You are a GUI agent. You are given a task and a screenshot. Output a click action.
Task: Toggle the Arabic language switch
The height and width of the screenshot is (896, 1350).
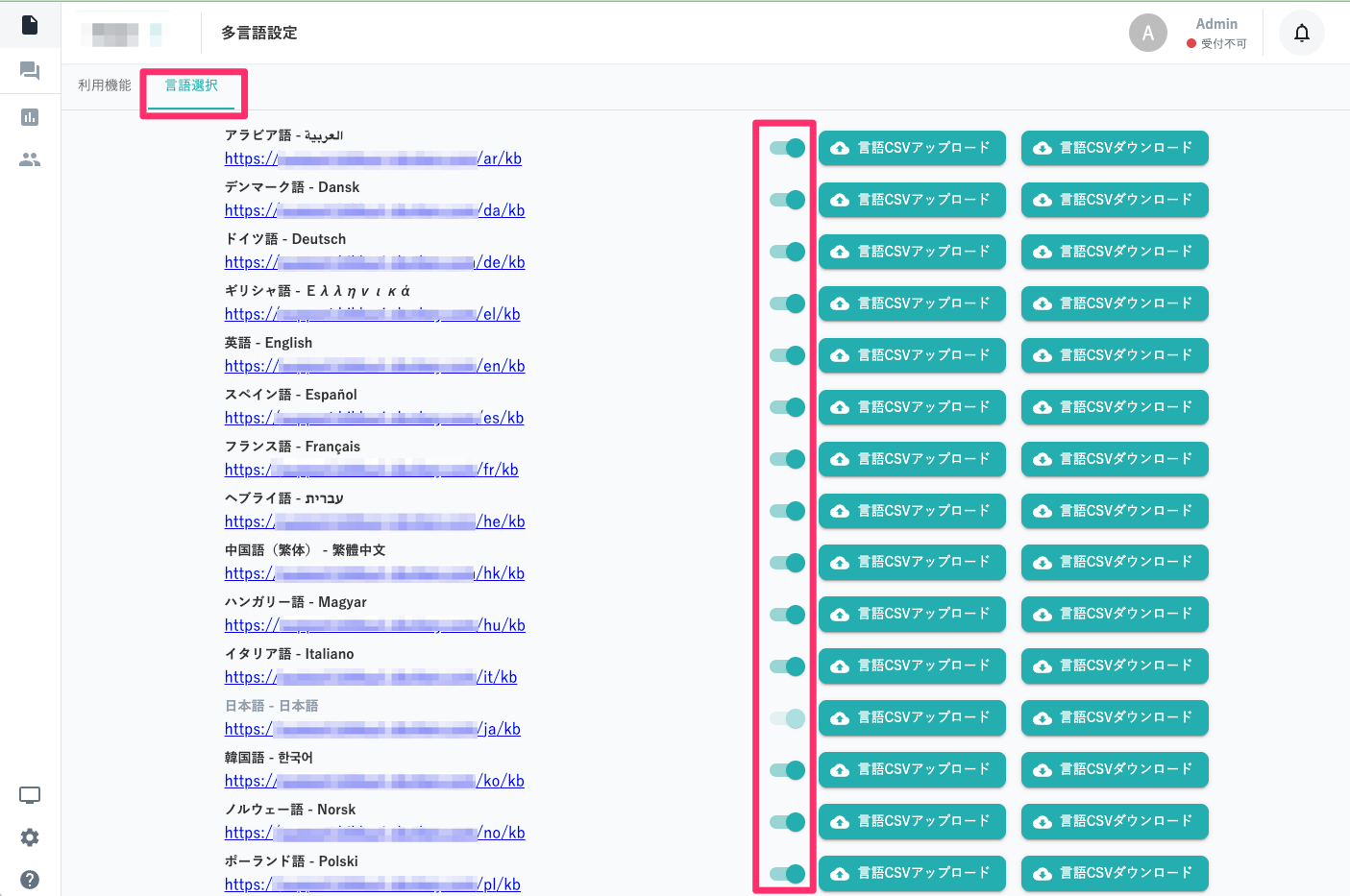point(787,148)
